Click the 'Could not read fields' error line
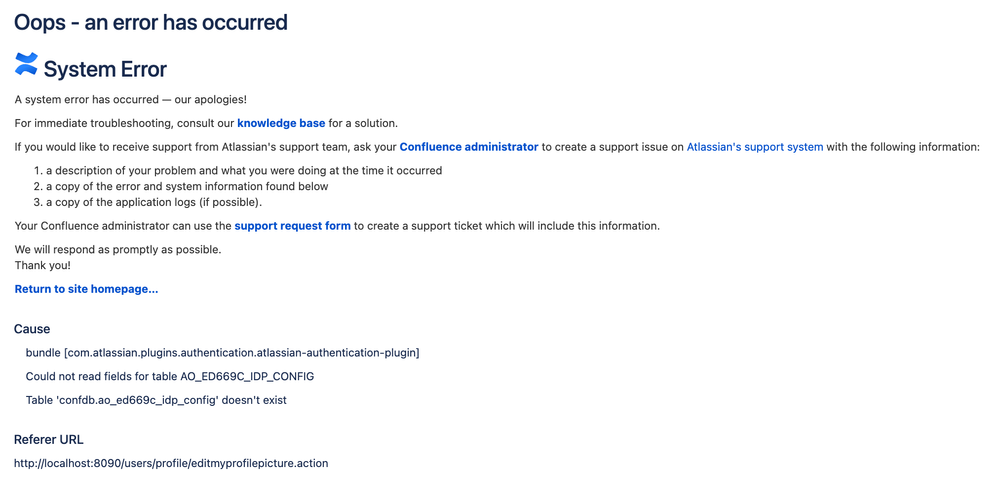Image resolution: width=999 pixels, height=481 pixels. [x=171, y=376]
